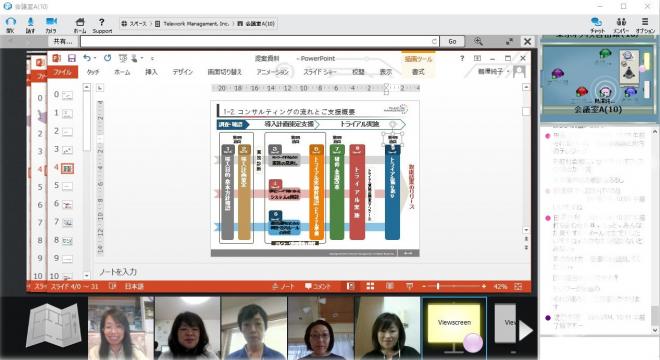Image resolution: width=660 pixels, height=360 pixels.
Task: Select the Viewscreen thumbnail
Action: tap(454, 328)
